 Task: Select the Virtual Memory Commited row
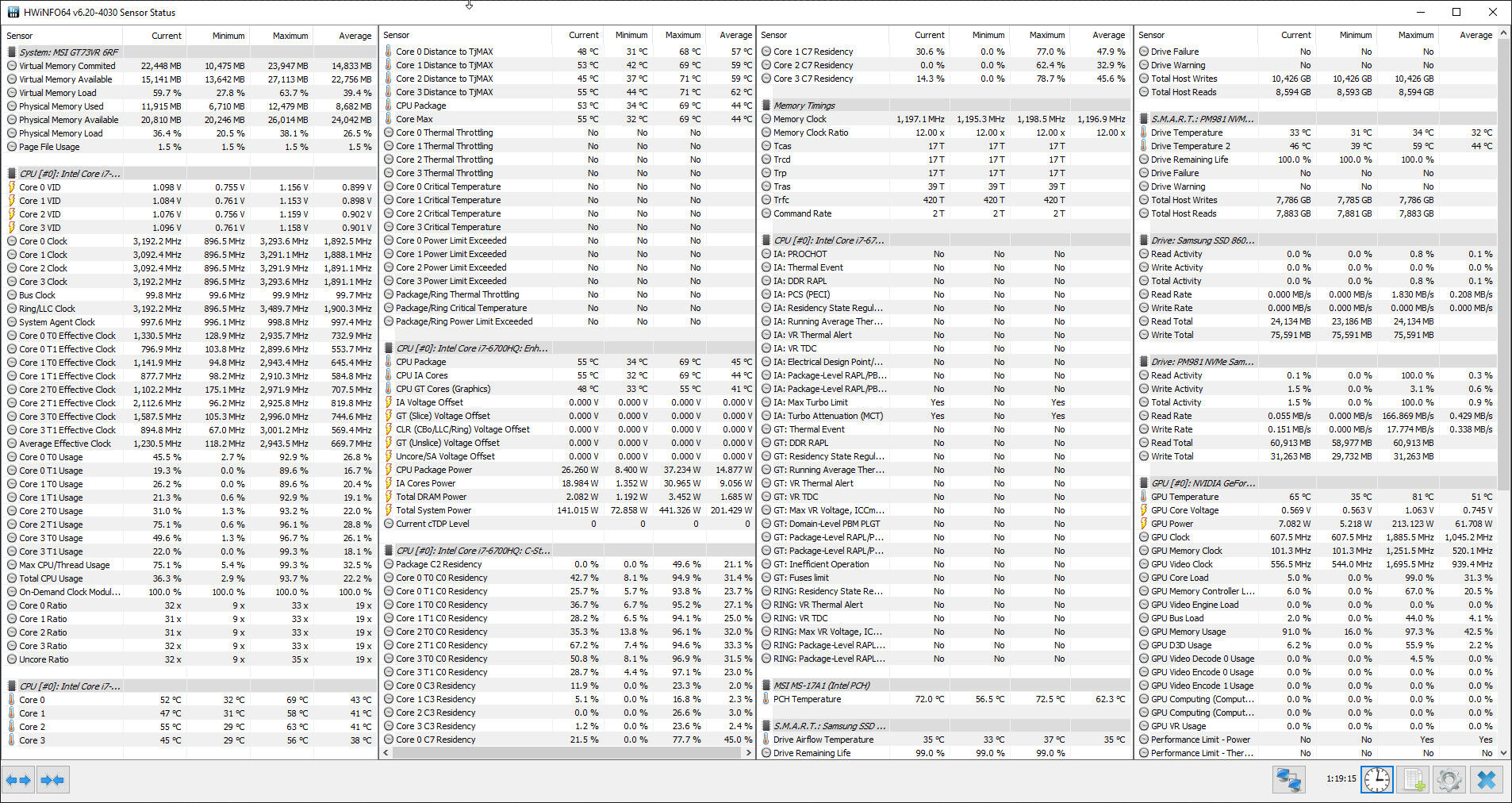click(x=189, y=66)
